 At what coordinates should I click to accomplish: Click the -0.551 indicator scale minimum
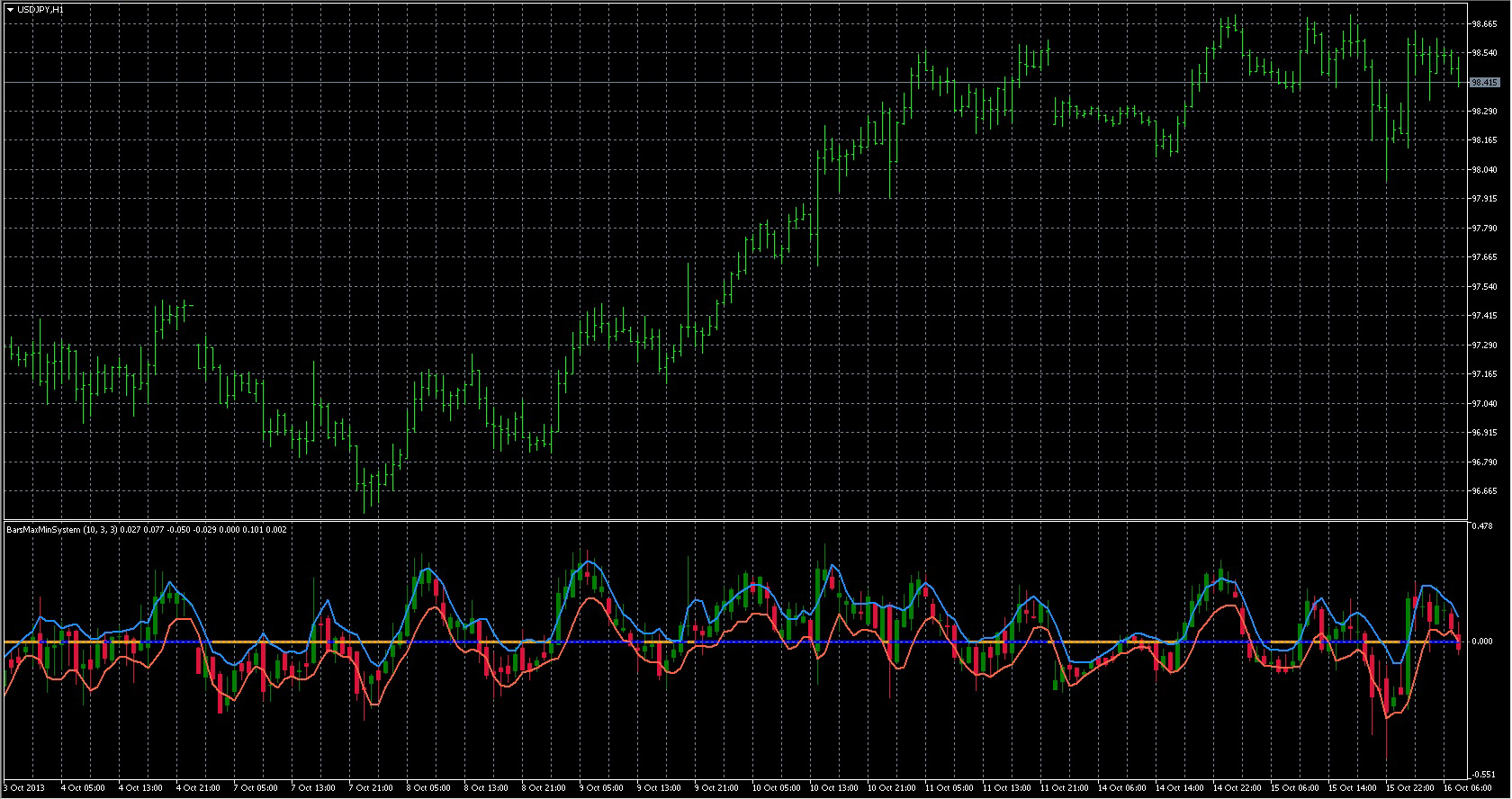click(x=1481, y=775)
